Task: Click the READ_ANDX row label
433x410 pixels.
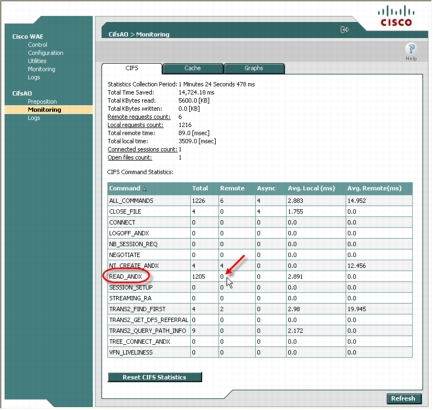Action: pos(125,277)
